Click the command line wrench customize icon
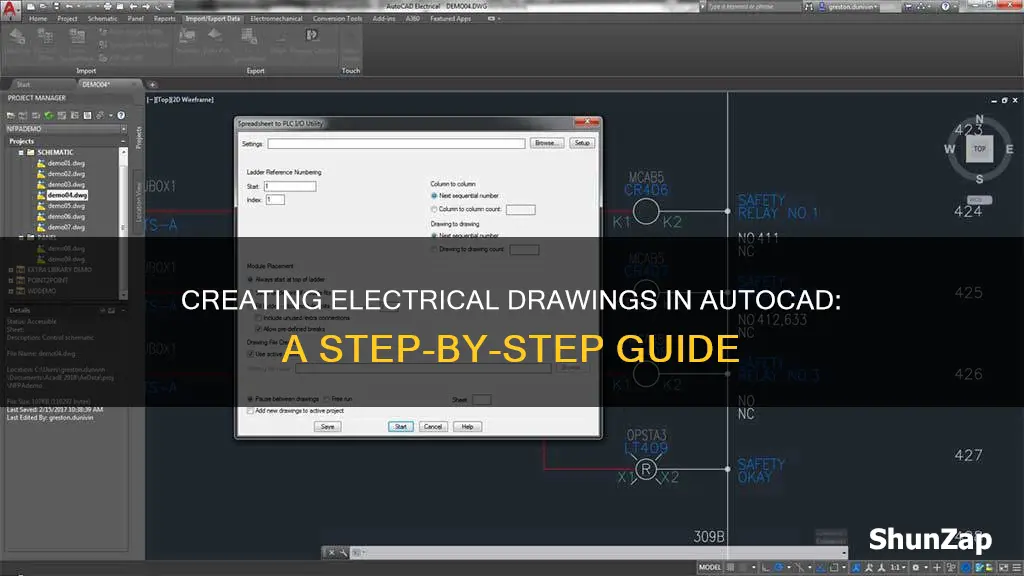The width and height of the screenshot is (1024, 576). pos(344,552)
